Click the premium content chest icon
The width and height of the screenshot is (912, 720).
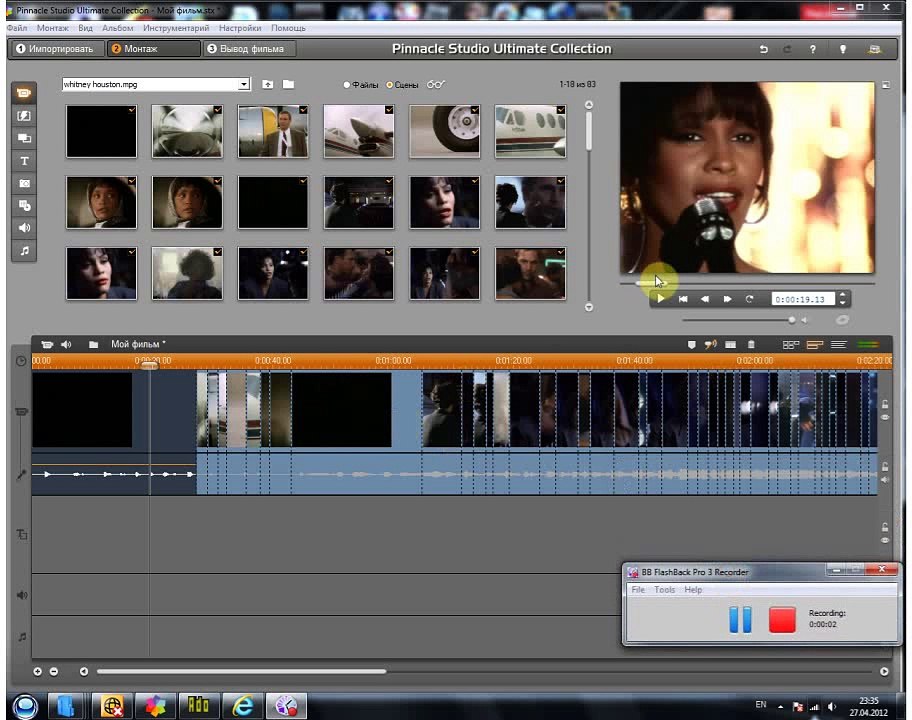[x=874, y=49]
